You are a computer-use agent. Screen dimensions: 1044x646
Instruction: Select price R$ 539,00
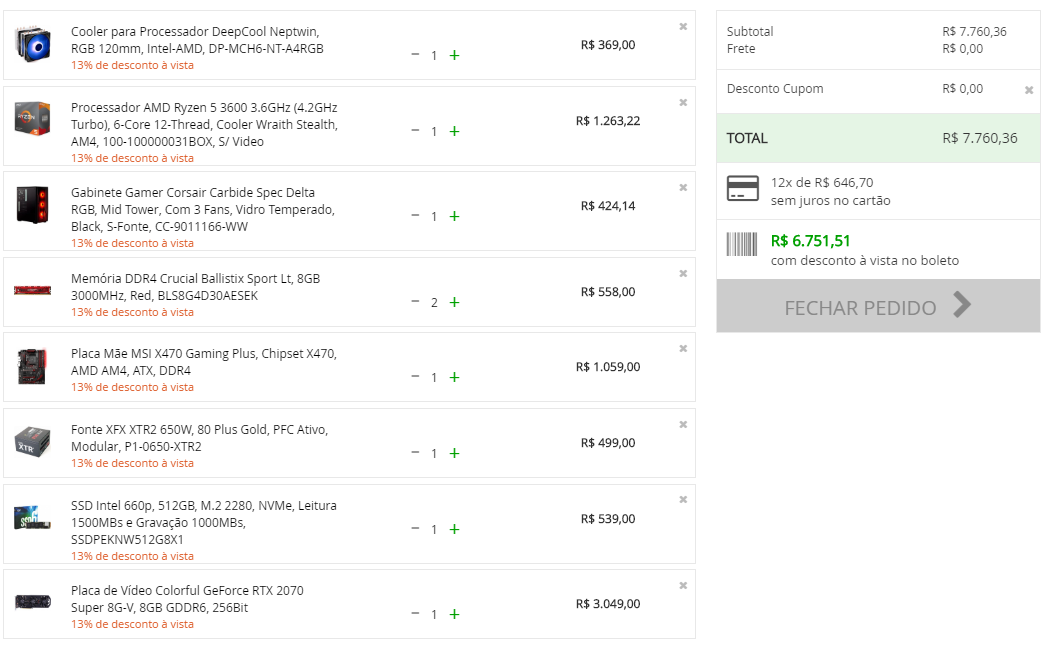[608, 519]
